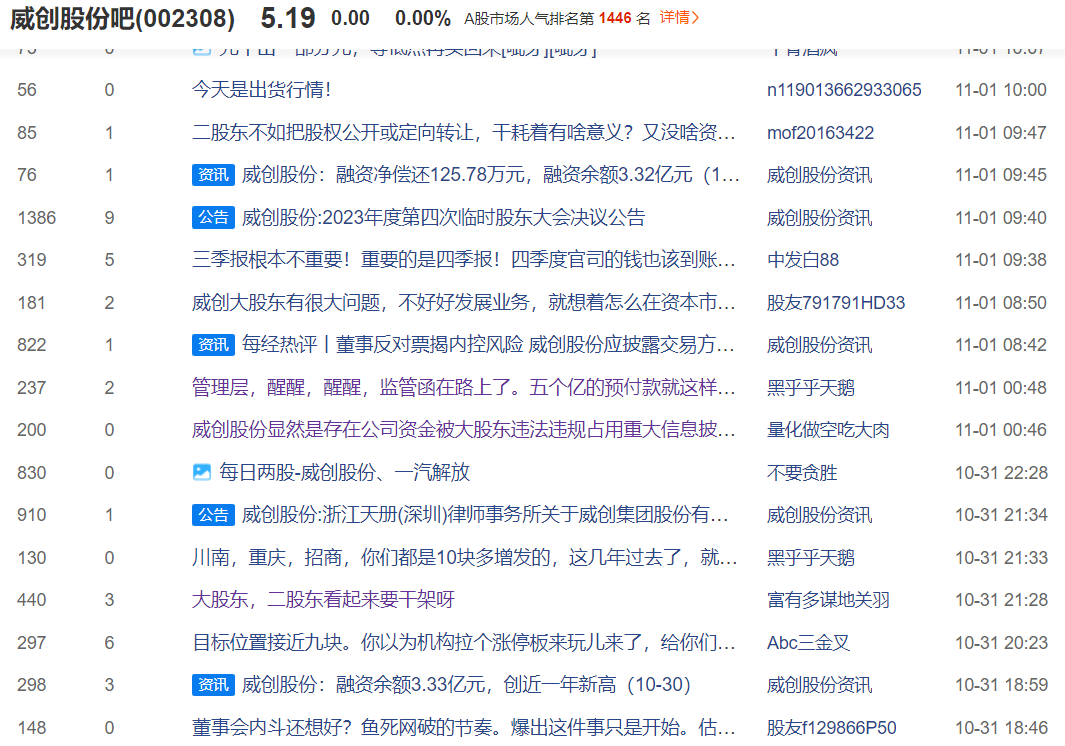
Task: Click the reply count 6 on 目标位置接近九块
Action: coord(109,643)
